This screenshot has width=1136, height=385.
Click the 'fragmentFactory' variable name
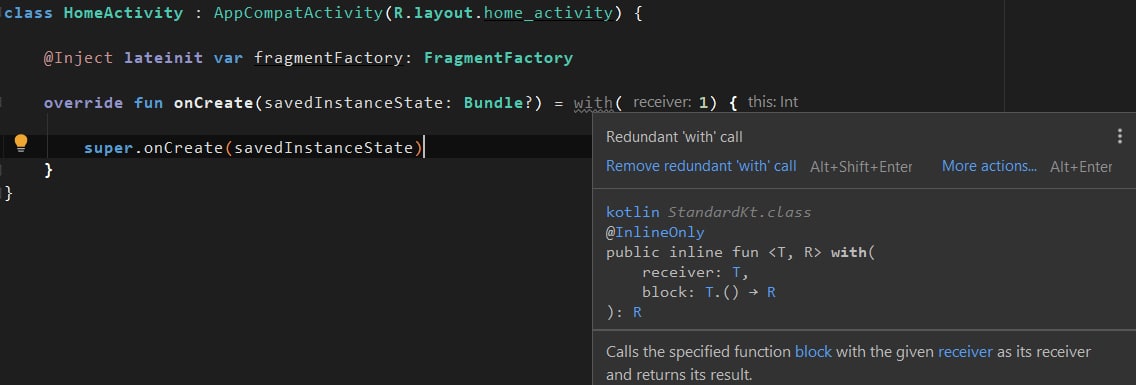point(327,58)
